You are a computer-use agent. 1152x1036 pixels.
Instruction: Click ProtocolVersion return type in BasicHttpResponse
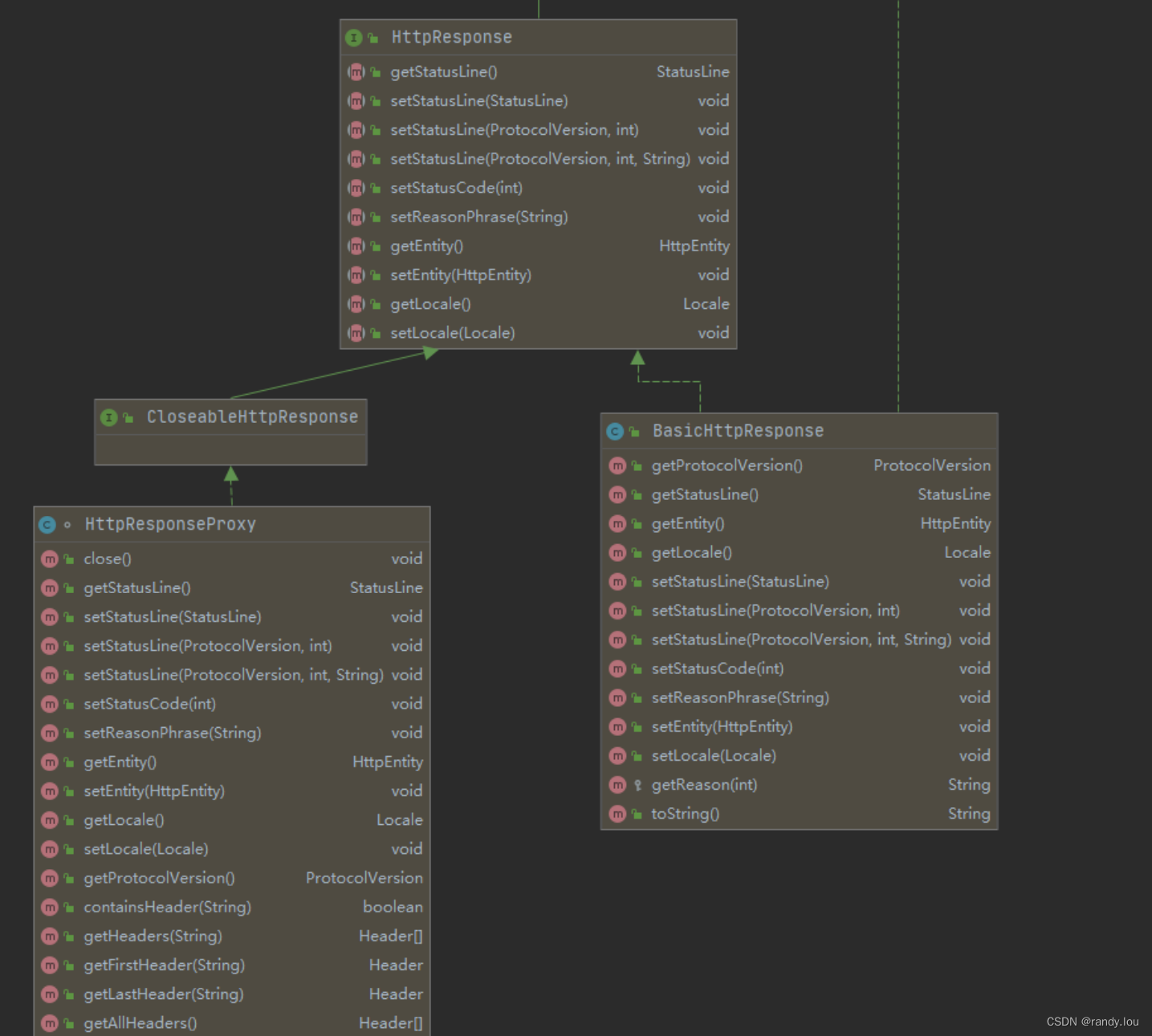pyautogui.click(x=932, y=465)
